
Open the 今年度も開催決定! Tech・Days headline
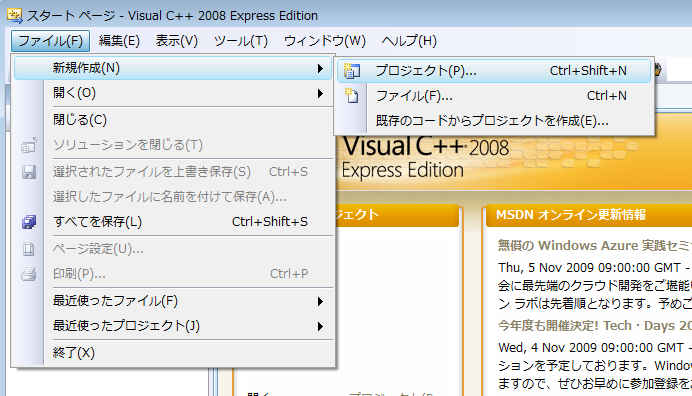pyautogui.click(x=594, y=326)
